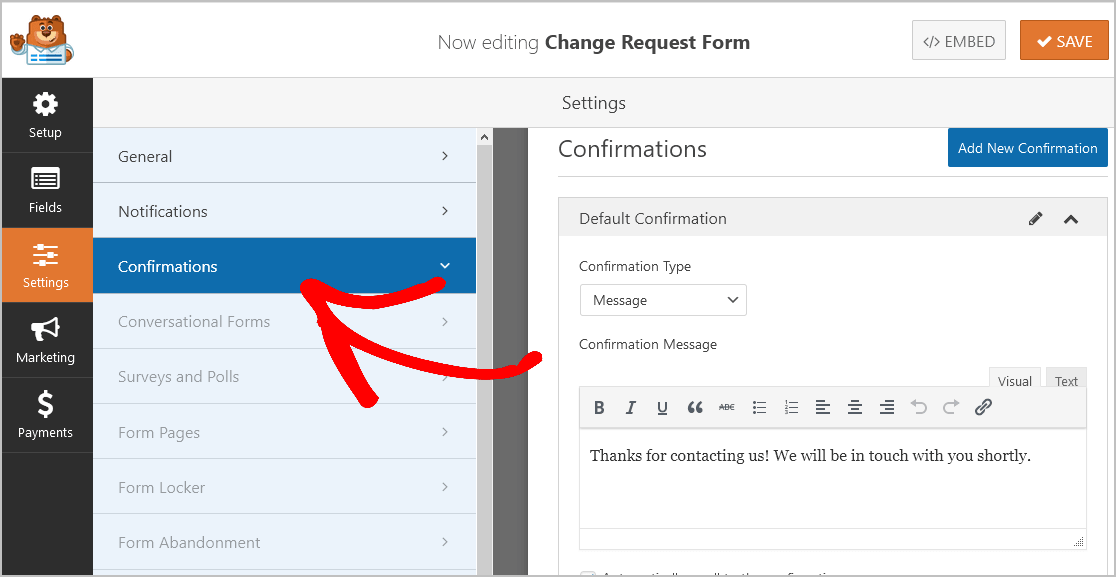Image resolution: width=1116 pixels, height=577 pixels.
Task: Open the Setup gear panel
Action: [46, 115]
